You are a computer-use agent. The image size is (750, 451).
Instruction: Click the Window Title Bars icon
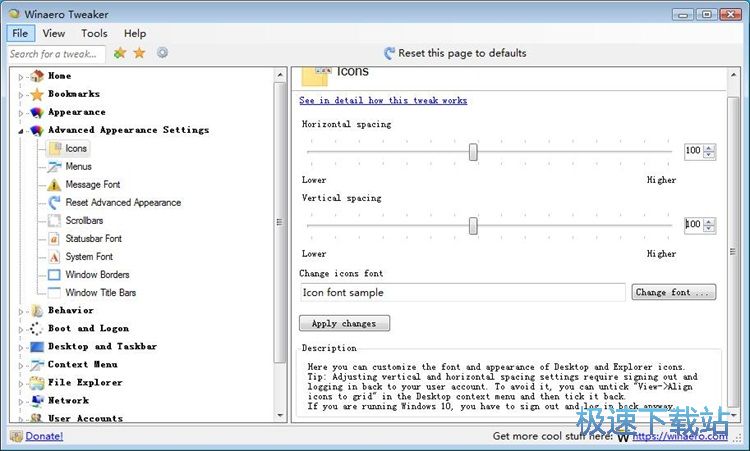coord(54,293)
